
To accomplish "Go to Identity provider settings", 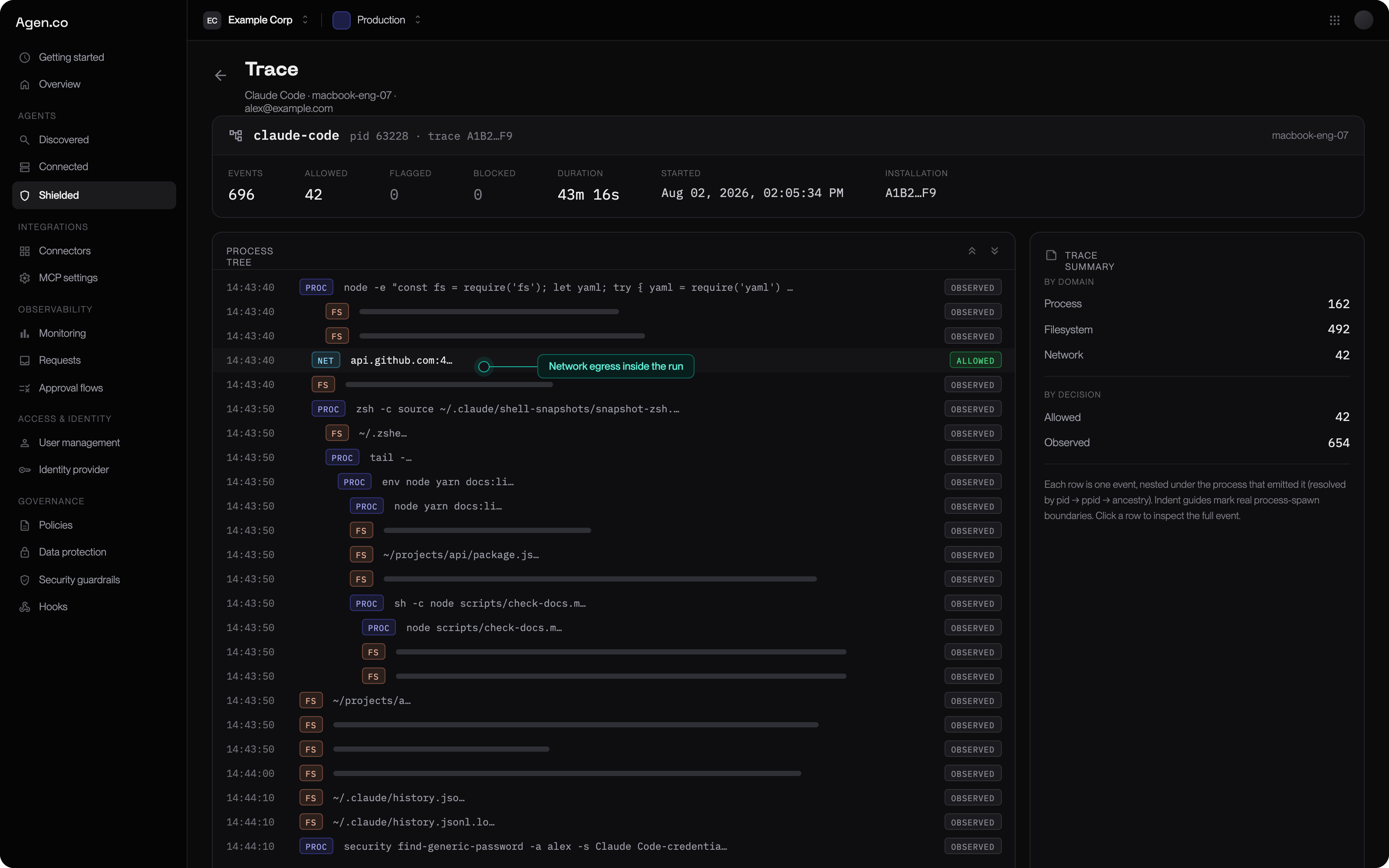I will click(74, 470).
